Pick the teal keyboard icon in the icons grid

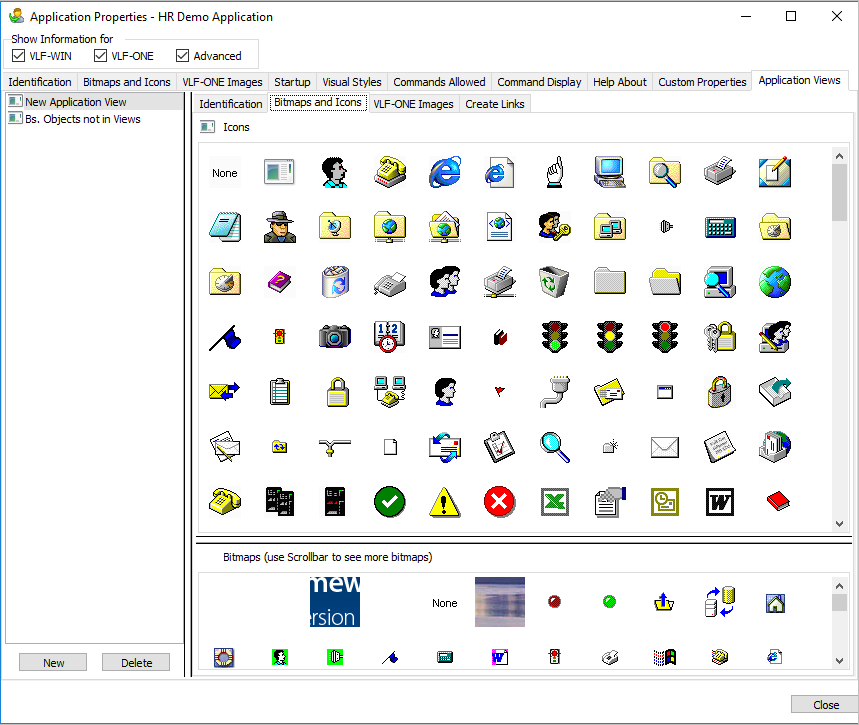720,227
